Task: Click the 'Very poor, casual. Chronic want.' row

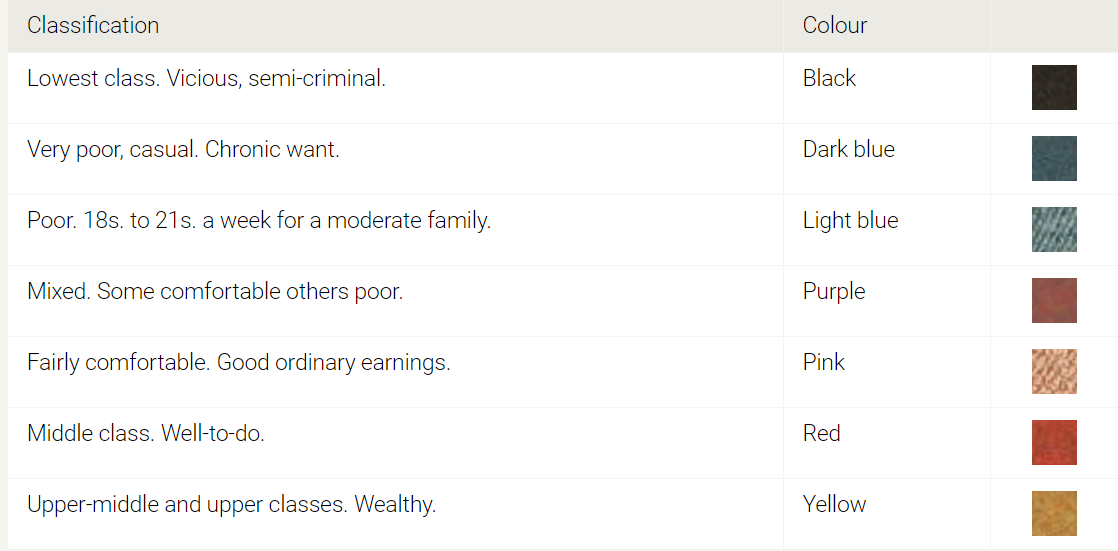Action: (x=183, y=149)
